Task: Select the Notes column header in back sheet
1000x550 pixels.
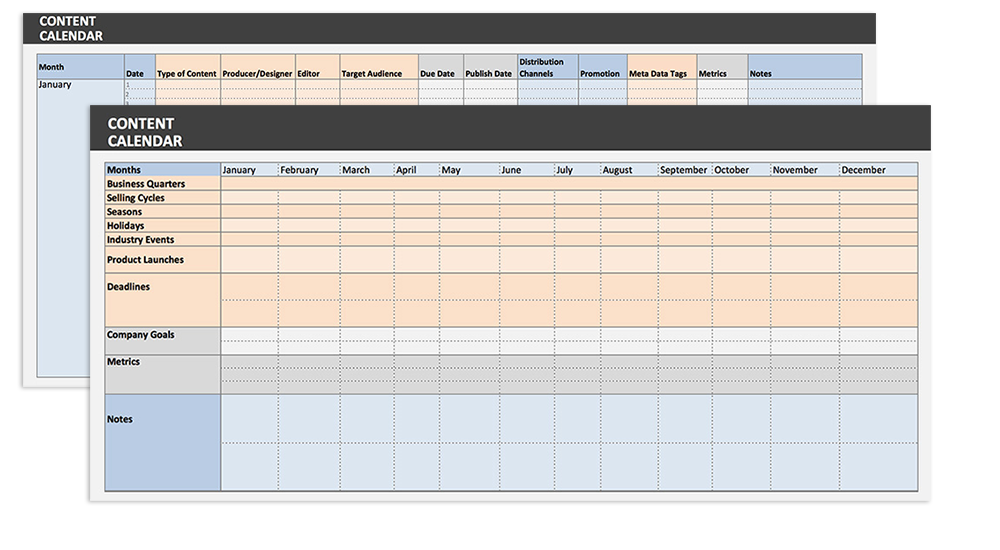Action: (805, 67)
